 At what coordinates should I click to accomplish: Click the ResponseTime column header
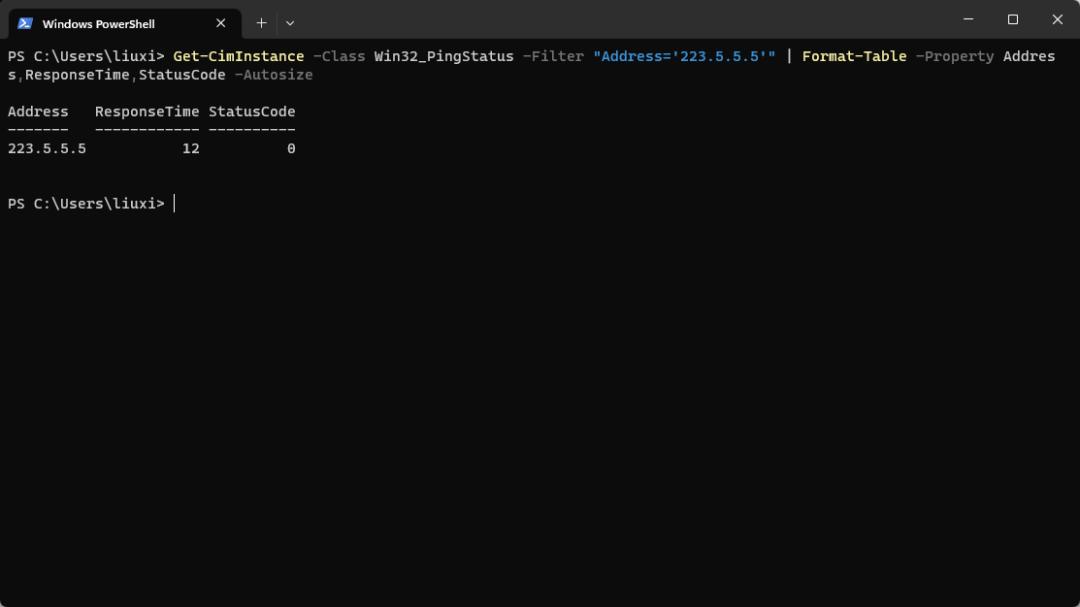147,112
